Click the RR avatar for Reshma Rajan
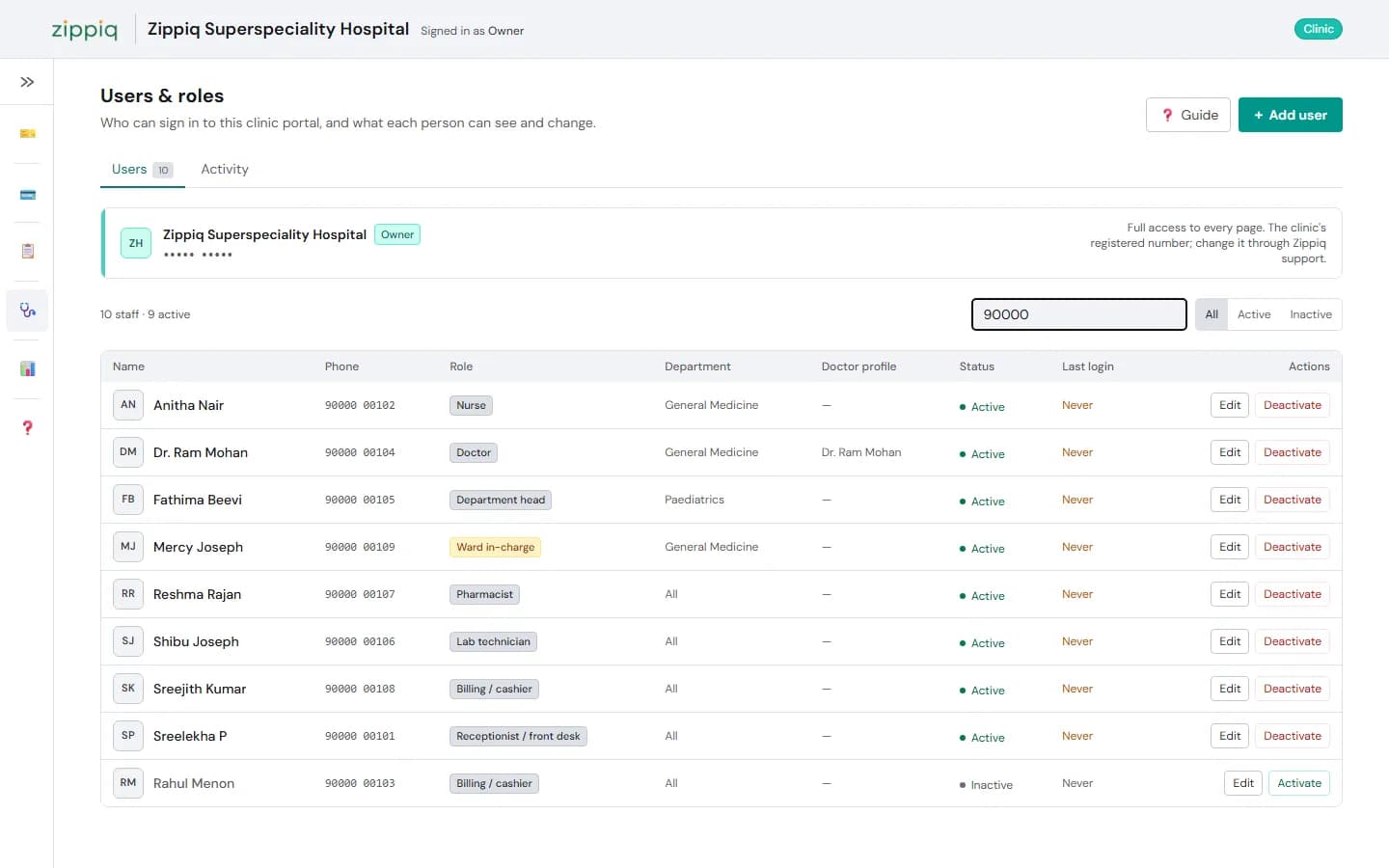Image resolution: width=1389 pixels, height=868 pixels. click(x=128, y=594)
